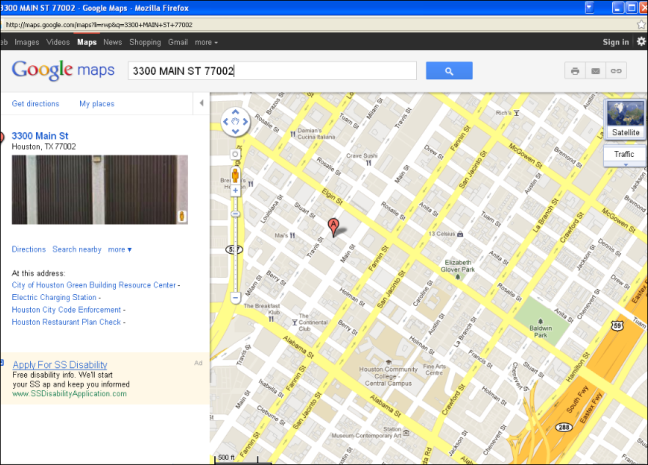The height and width of the screenshot is (465, 648).
Task: Toggle the Traffic layer
Action: [624, 154]
